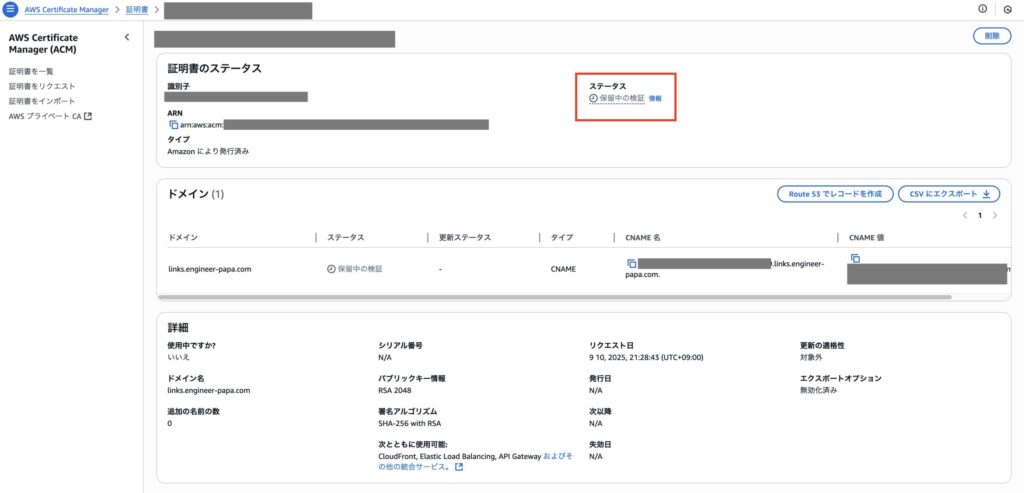Click links.engineer-papa.com in domains table row
This screenshot has height=493, width=1024.
(x=209, y=269)
